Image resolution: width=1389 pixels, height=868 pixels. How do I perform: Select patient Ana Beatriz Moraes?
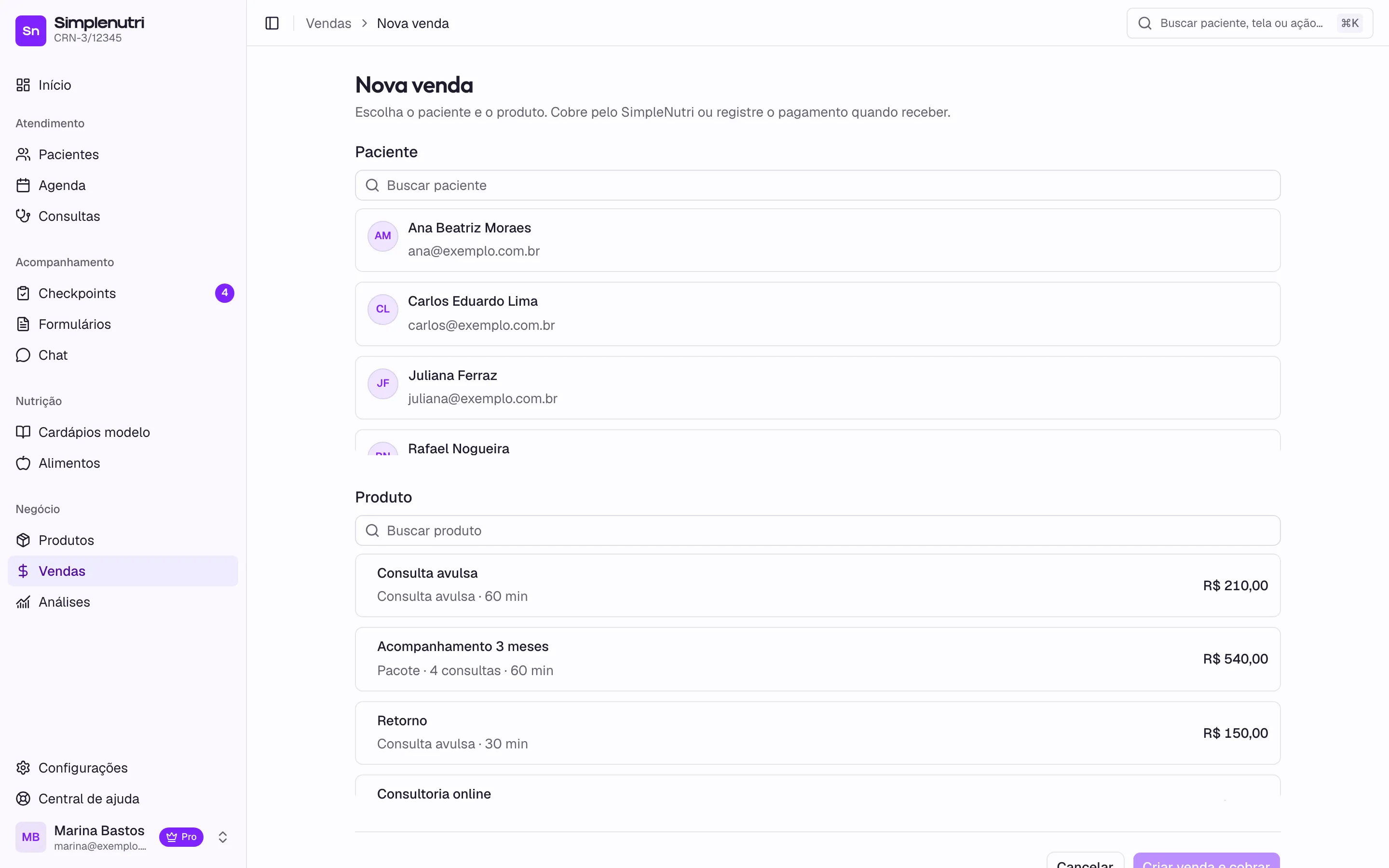[817, 240]
